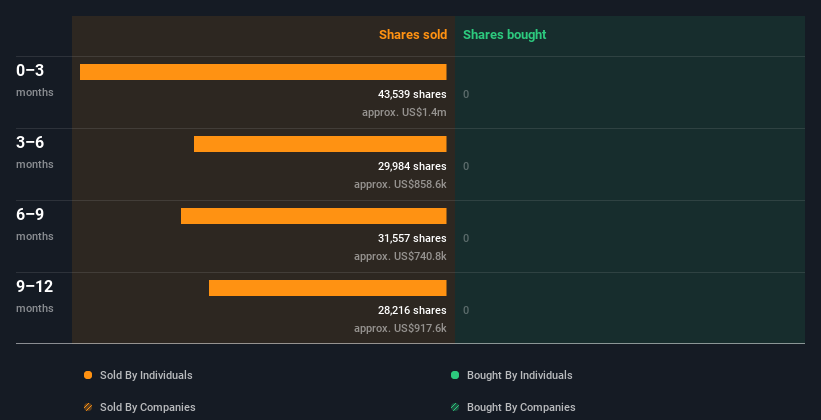The height and width of the screenshot is (420, 821).
Task: Click the striped Bought By Companies legend icon
Action: pyautogui.click(x=455, y=407)
